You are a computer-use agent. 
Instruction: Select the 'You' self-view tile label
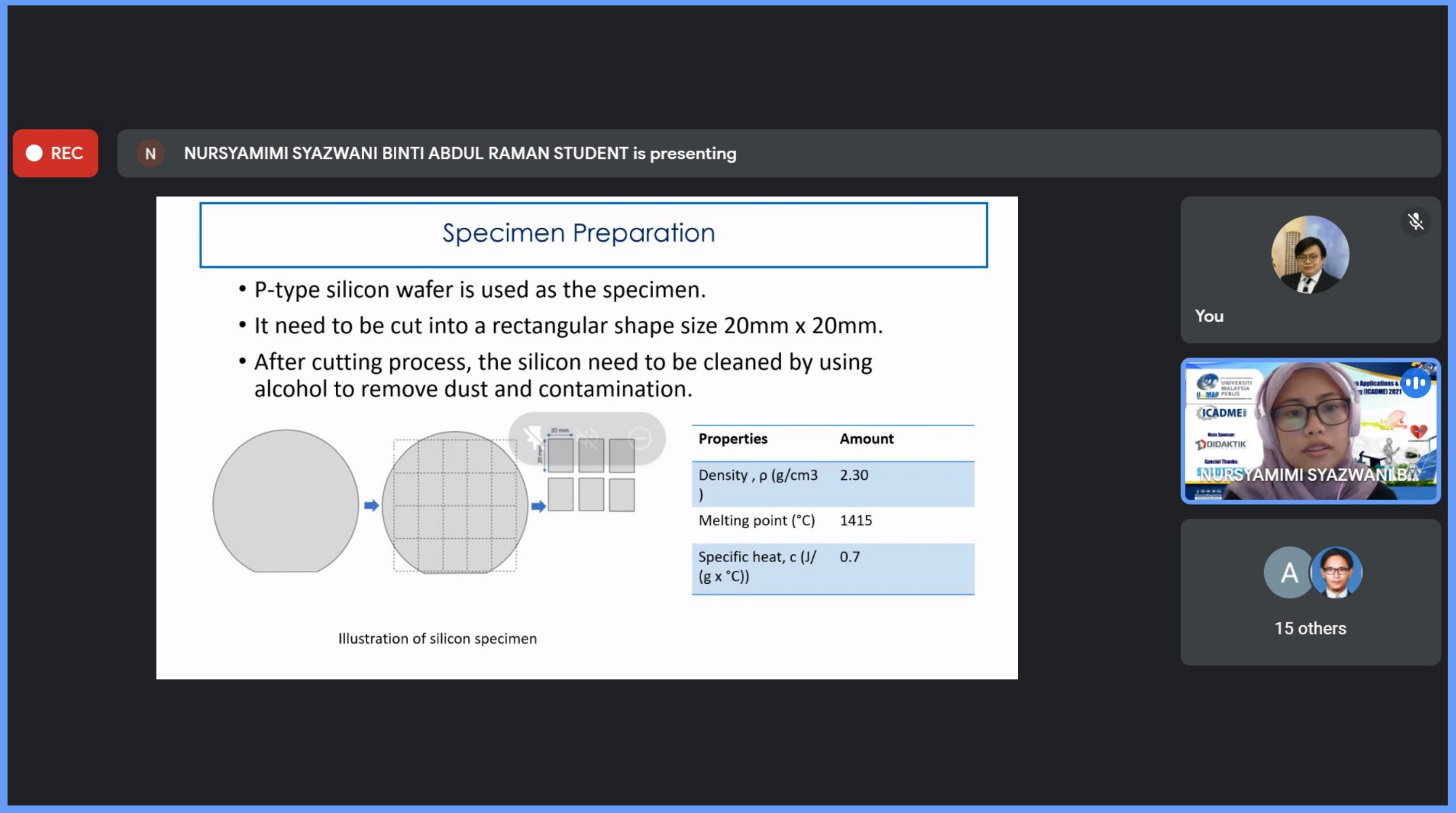[x=1209, y=316]
